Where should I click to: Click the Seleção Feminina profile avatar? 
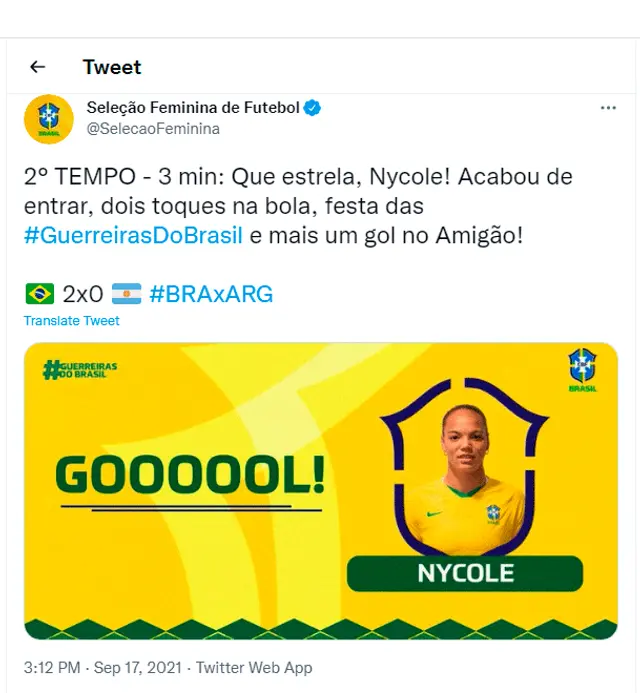point(48,118)
